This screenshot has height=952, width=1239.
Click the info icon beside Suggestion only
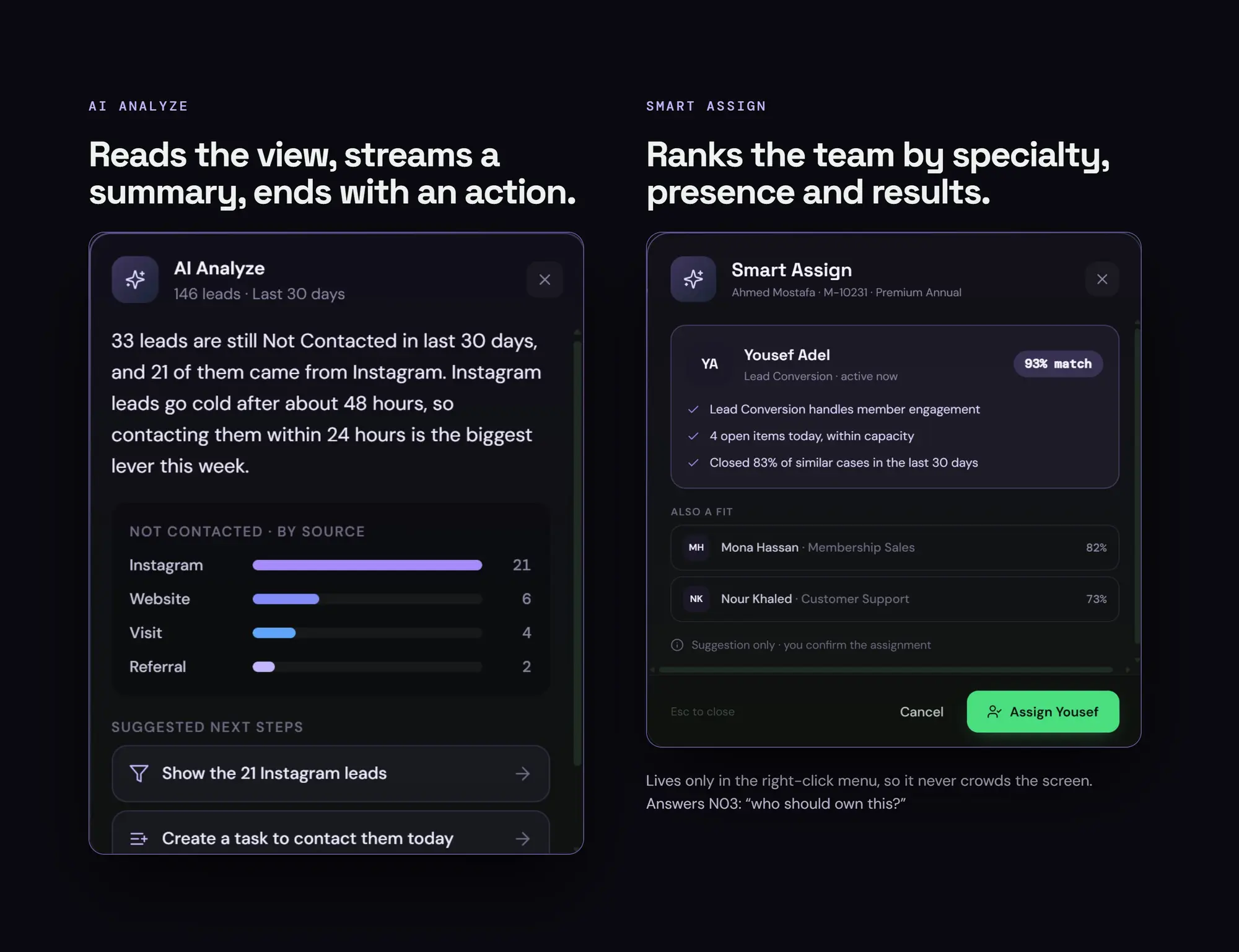pyautogui.click(x=677, y=645)
